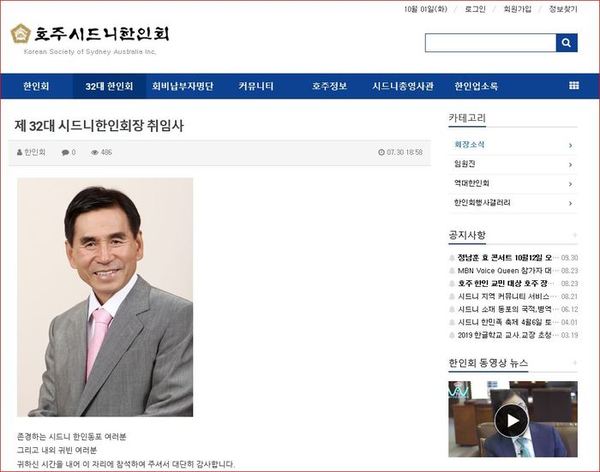600x472 pixels.
Task: Open notice 시드니 지역 커뮤니티 서비스
Action: 504,296
